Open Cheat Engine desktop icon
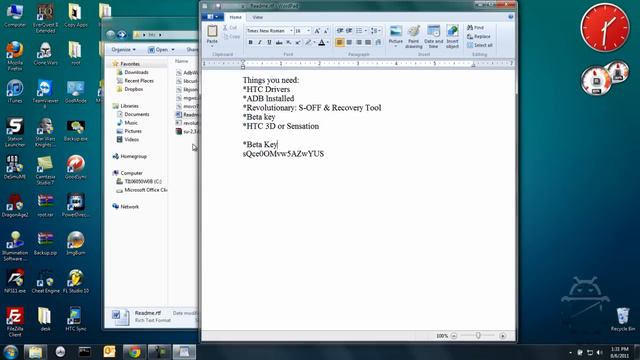Viewport: 640px width, 360px height. [x=45, y=282]
